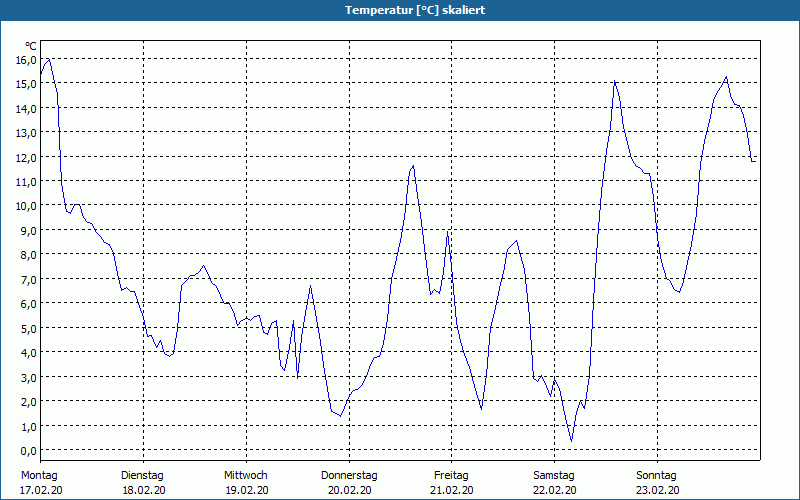Screen dimensions: 800x500
Task: Click the Mittwoch day label
Action: tap(246, 476)
